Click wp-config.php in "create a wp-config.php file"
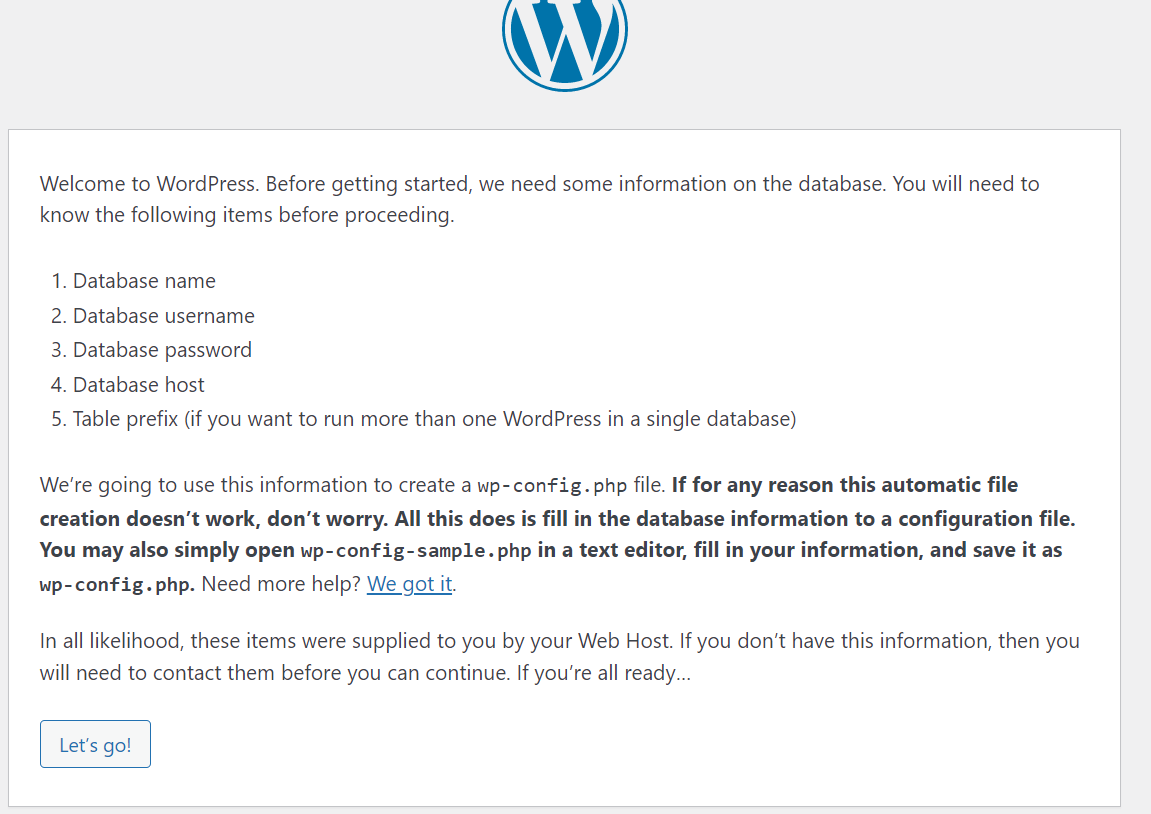 (552, 486)
